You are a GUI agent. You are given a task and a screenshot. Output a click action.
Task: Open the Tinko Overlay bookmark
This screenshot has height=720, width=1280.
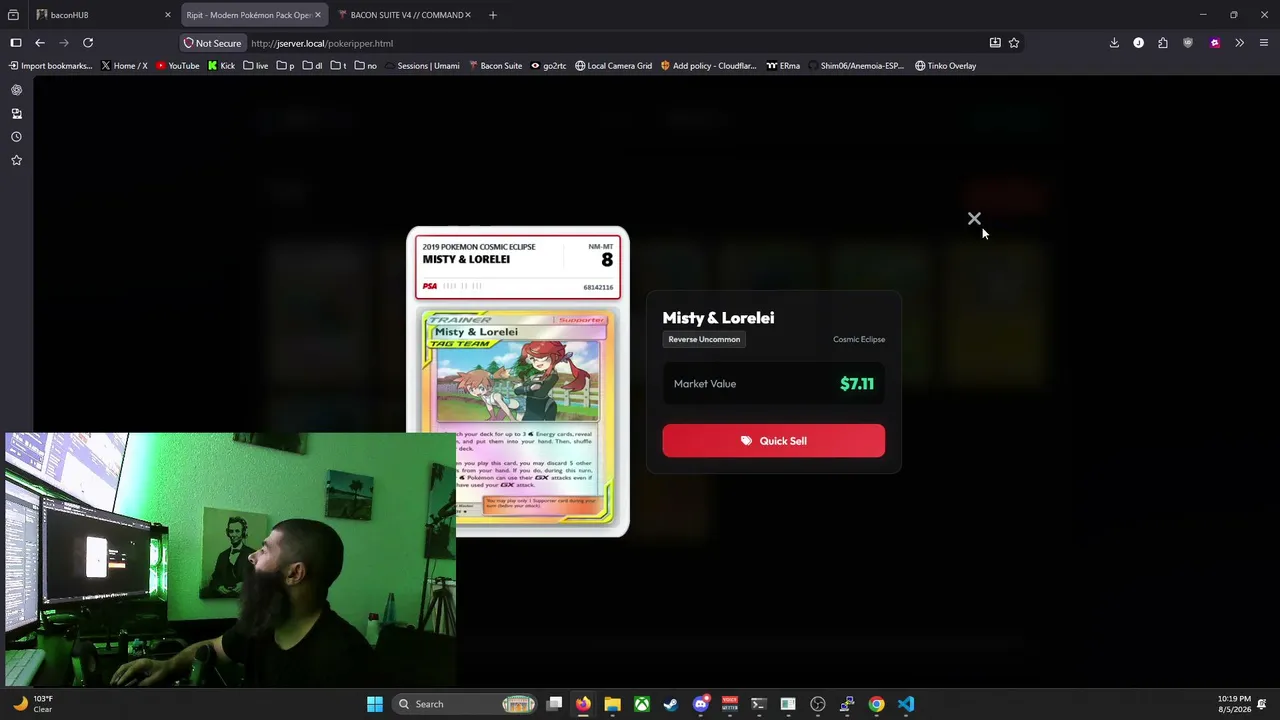(x=945, y=66)
